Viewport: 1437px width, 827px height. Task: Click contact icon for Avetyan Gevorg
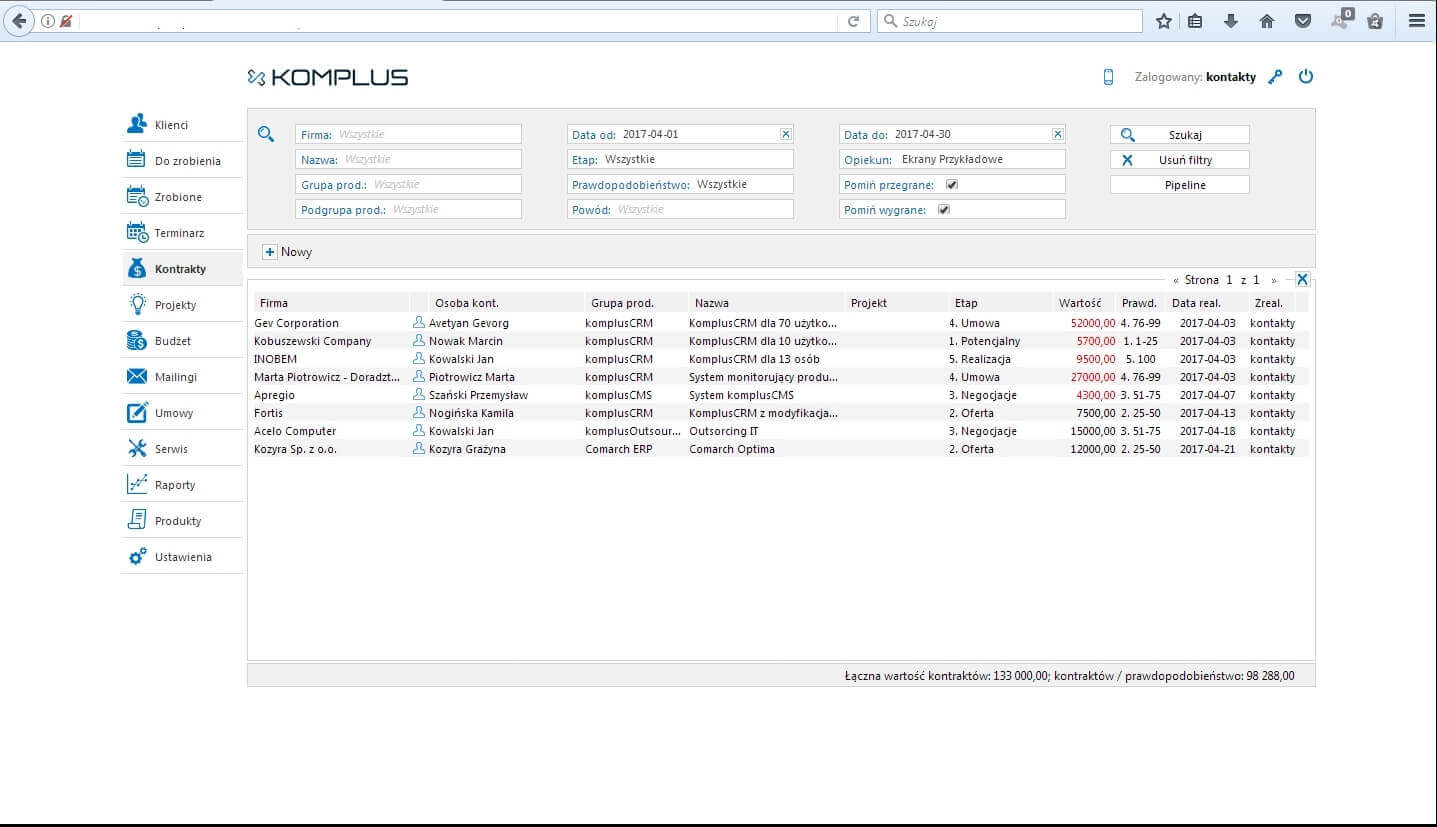pos(419,323)
